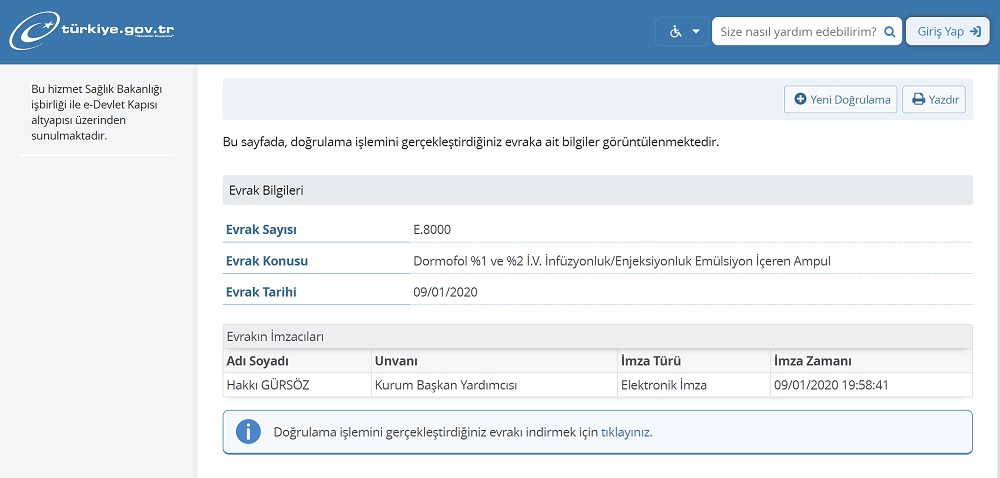Click the printer icon
Image resolution: width=1000 pixels, height=478 pixels.
tap(918, 100)
